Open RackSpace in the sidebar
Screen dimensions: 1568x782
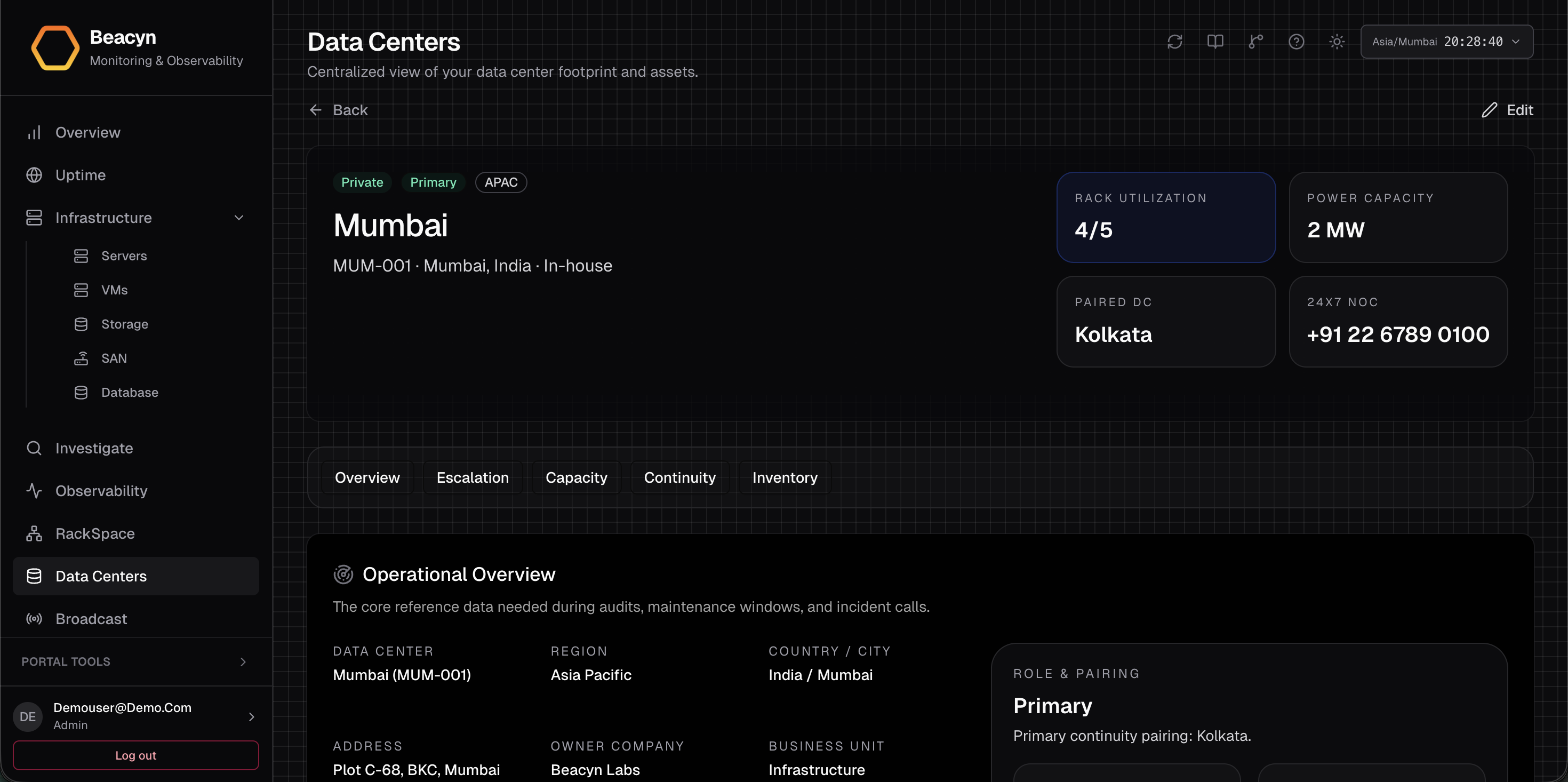click(135, 533)
